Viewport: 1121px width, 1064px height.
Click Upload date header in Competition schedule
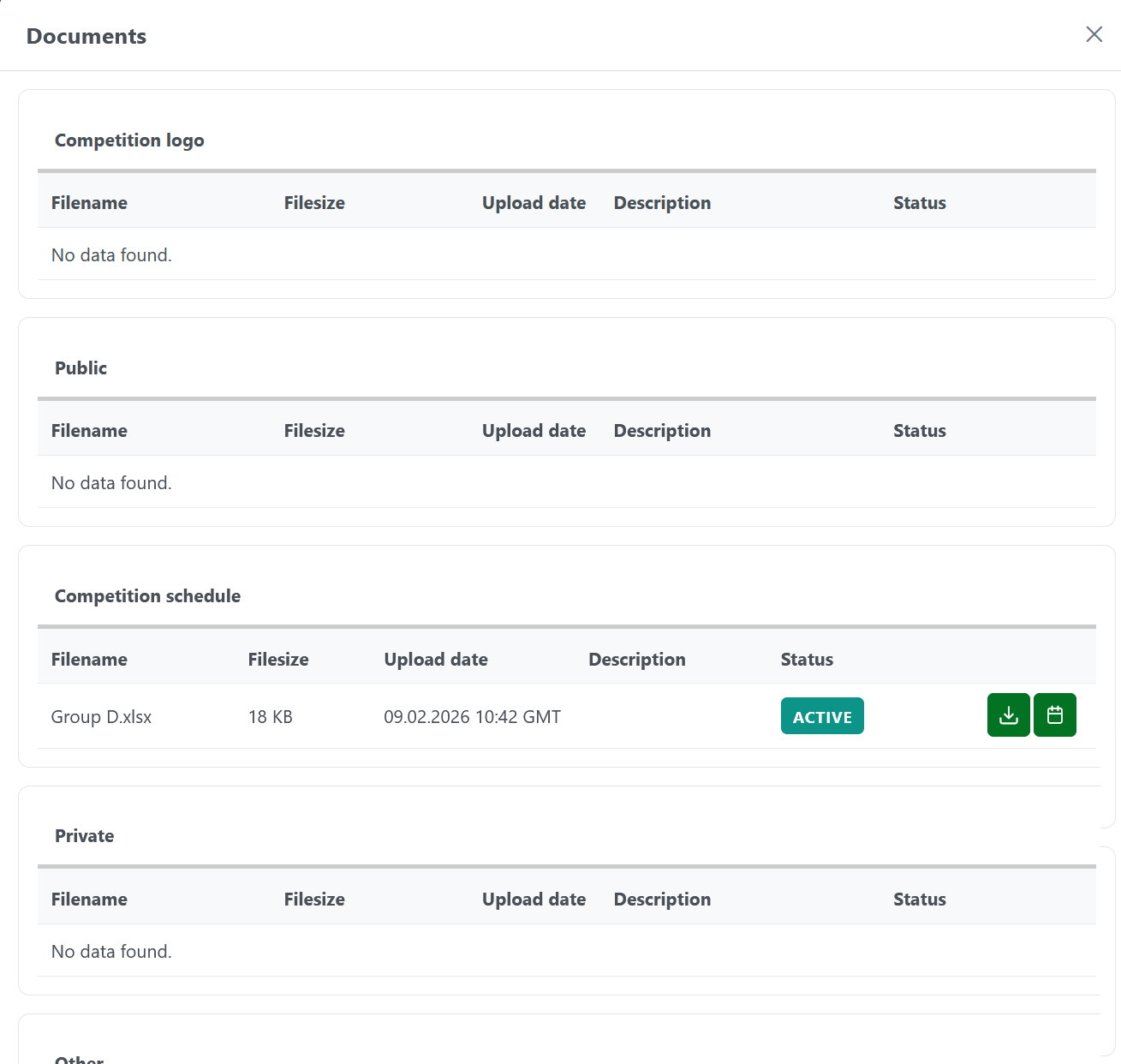436,660
